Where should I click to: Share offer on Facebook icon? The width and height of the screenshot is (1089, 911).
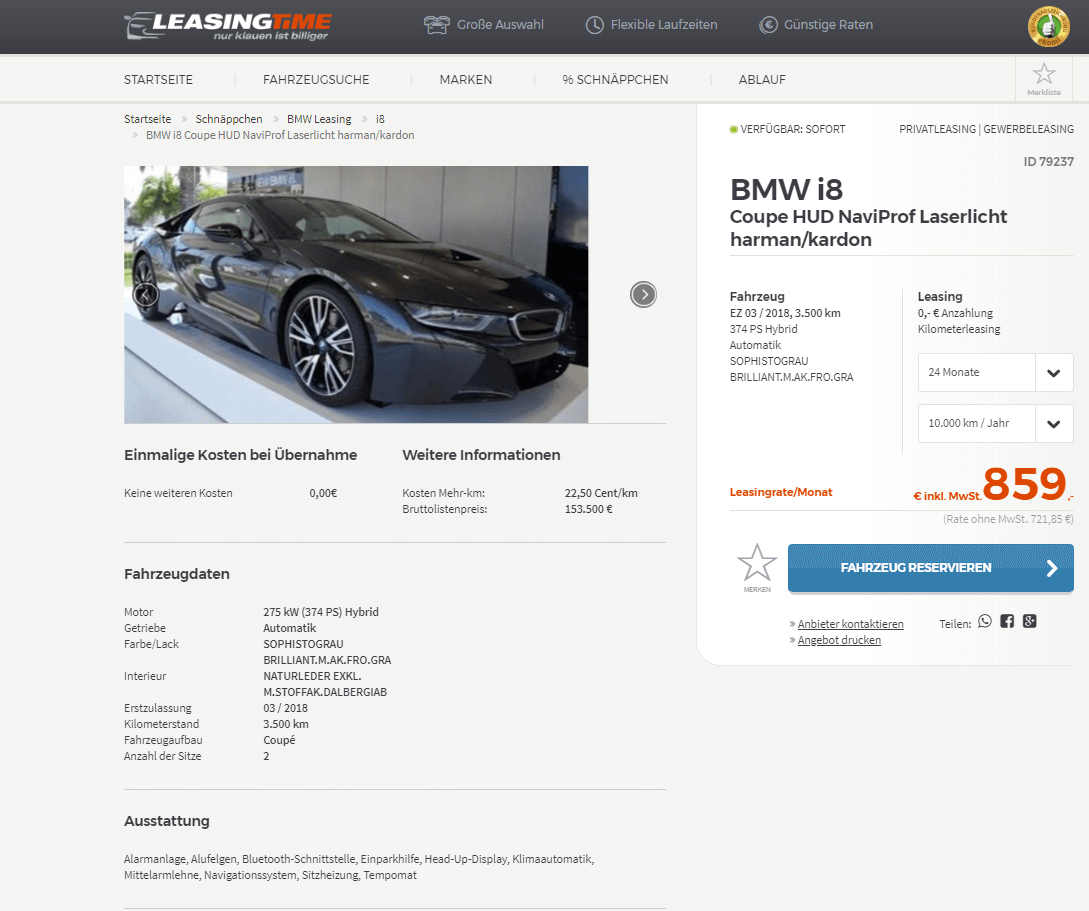pyautogui.click(x=1007, y=621)
